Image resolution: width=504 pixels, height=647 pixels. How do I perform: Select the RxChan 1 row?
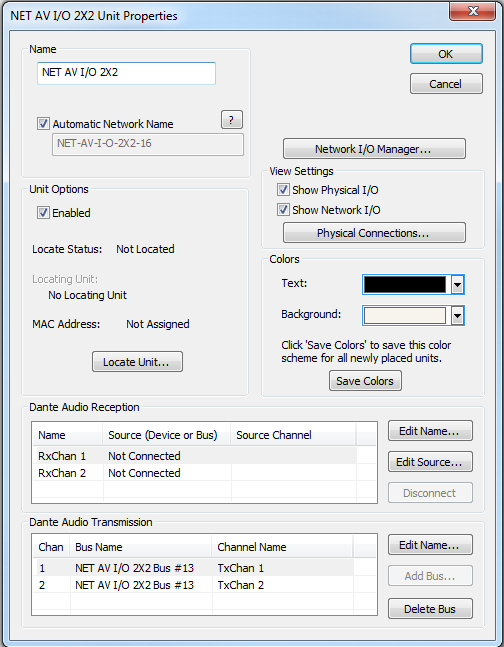point(195,456)
